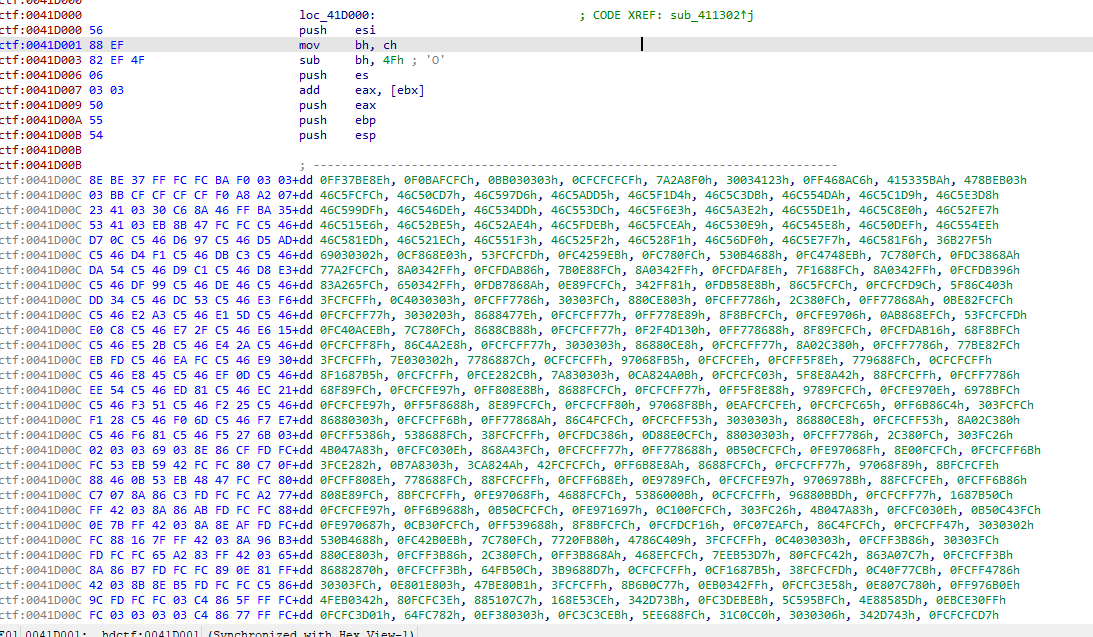The height and width of the screenshot is (637, 1093).
Task: Select the loc_41D000 label
Action: [x=336, y=16]
